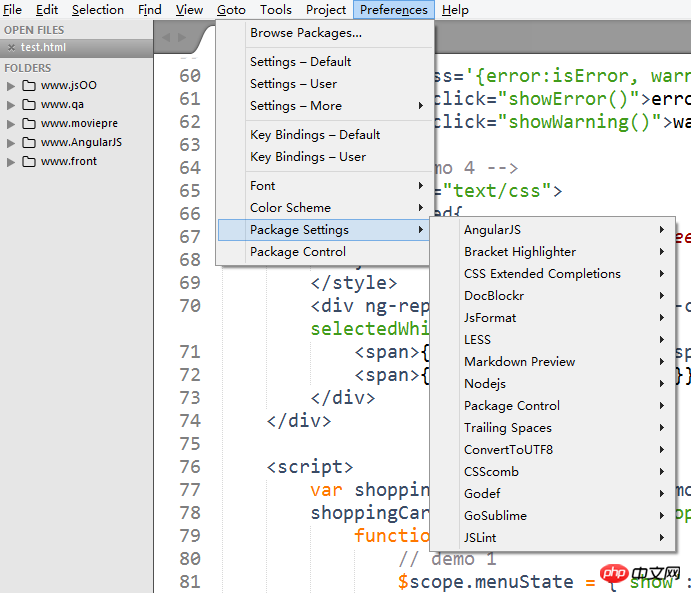691x593 pixels.
Task: Open DocBlockr package settings
Action: 552,296
